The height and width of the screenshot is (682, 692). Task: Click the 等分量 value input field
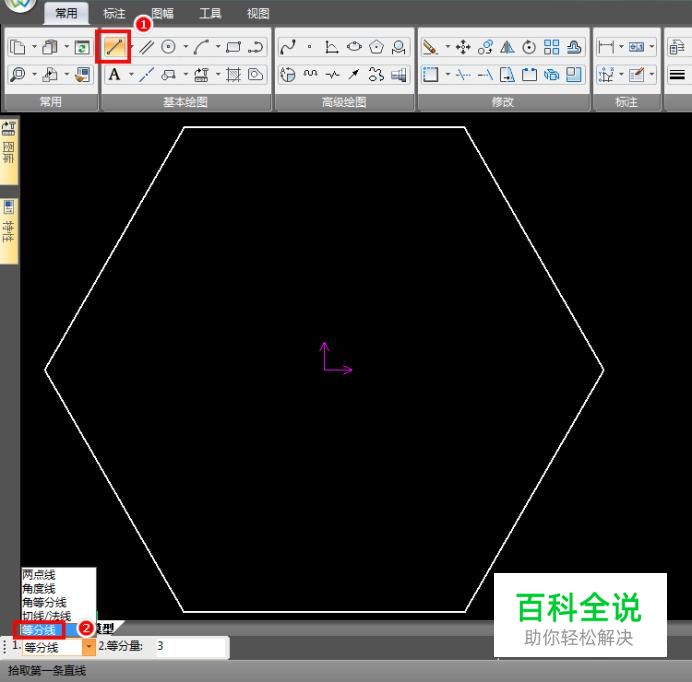[x=191, y=647]
